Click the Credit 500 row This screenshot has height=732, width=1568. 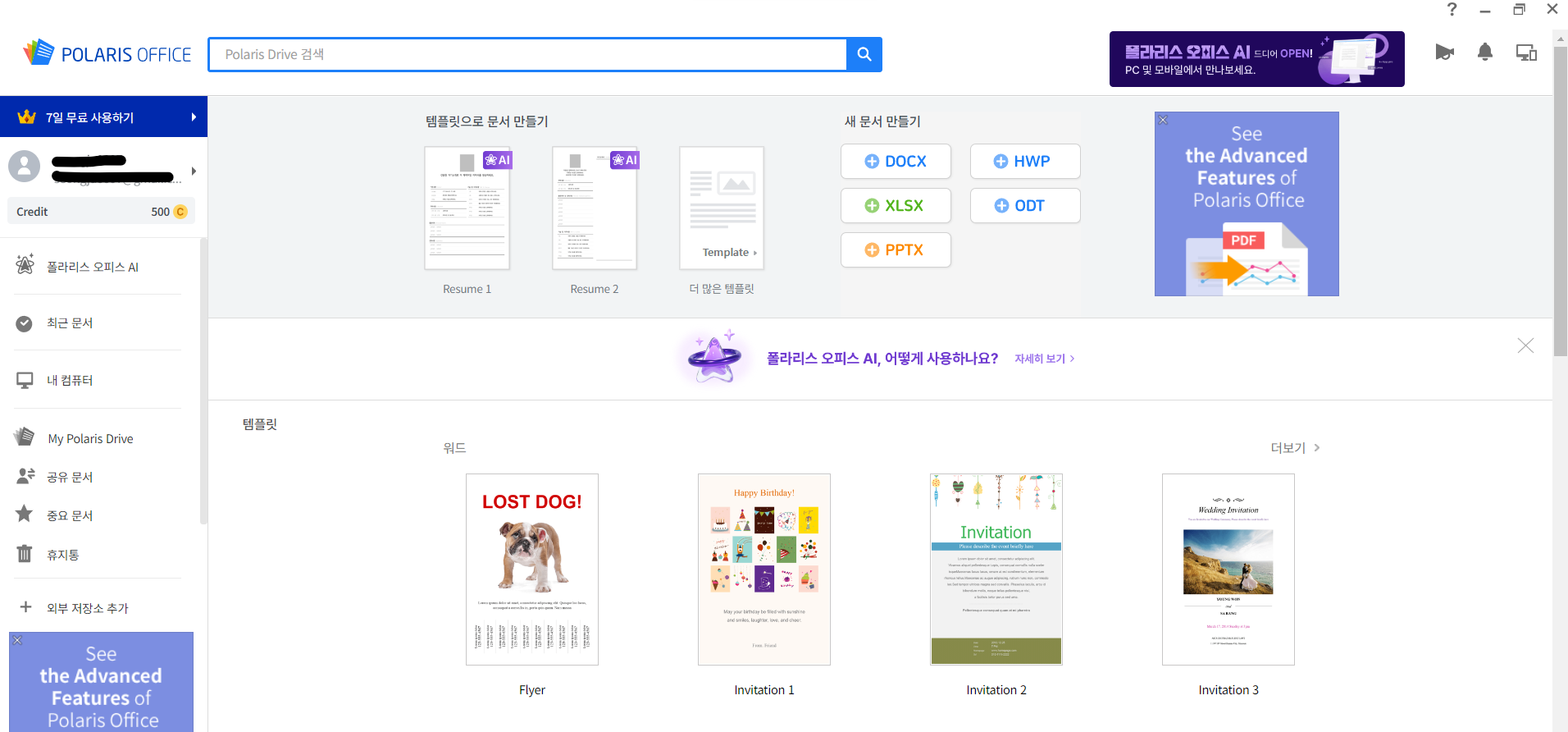click(101, 212)
